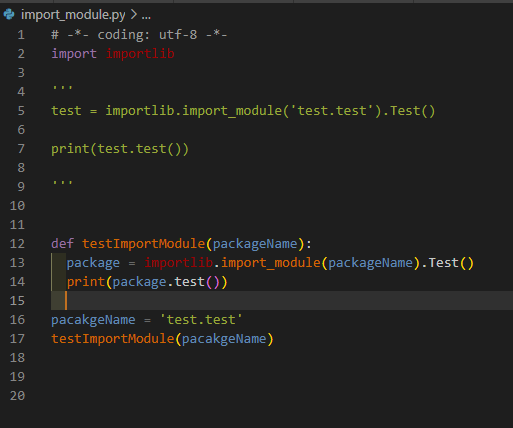Click the Python file icon in breadcrumb
The image size is (513, 428).
[x=9, y=14]
